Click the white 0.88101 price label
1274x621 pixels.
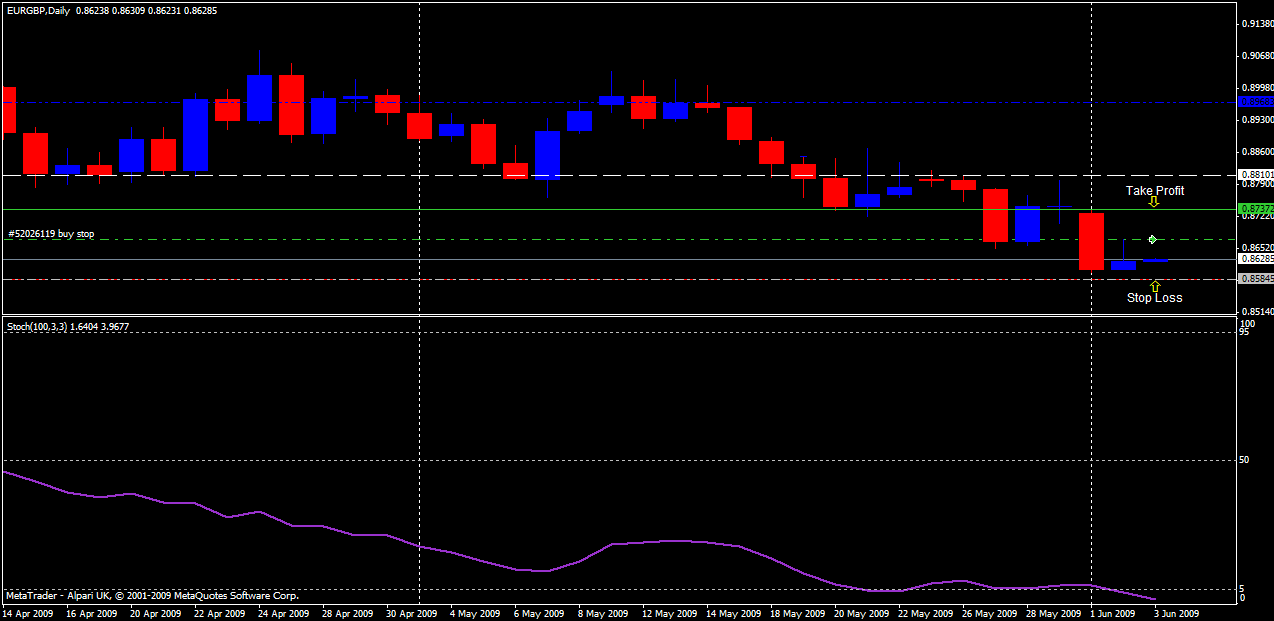tap(1256, 174)
